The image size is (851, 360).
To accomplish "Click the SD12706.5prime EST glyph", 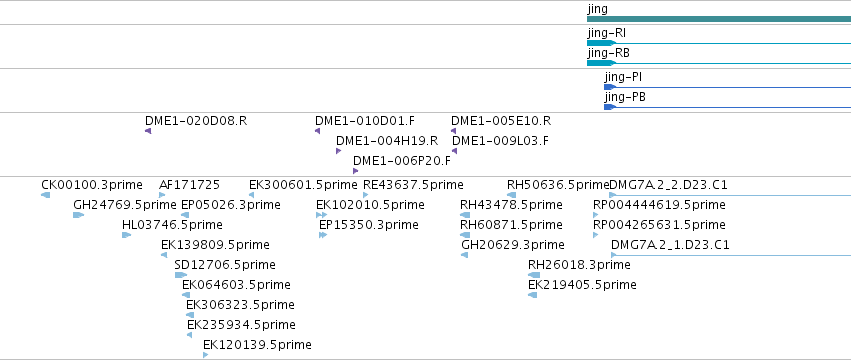I will tap(181, 275).
